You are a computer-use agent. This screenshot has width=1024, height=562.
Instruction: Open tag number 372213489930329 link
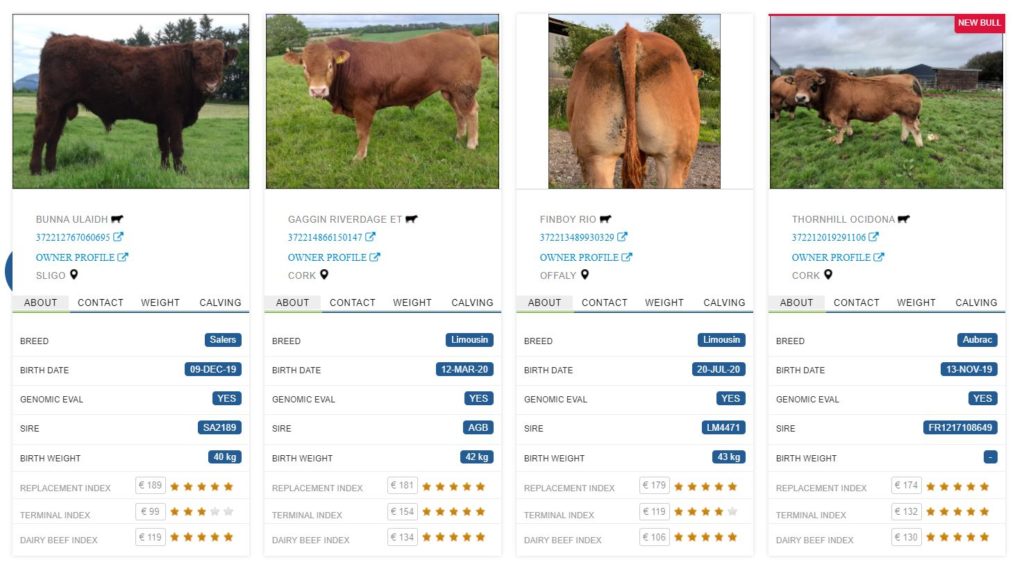[x=577, y=238]
